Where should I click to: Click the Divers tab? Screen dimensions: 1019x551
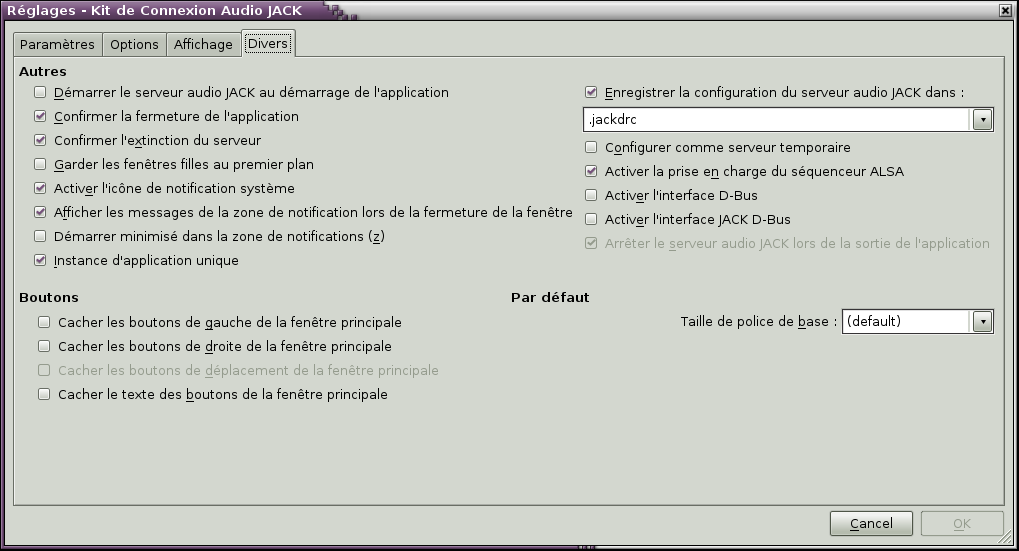pos(268,44)
